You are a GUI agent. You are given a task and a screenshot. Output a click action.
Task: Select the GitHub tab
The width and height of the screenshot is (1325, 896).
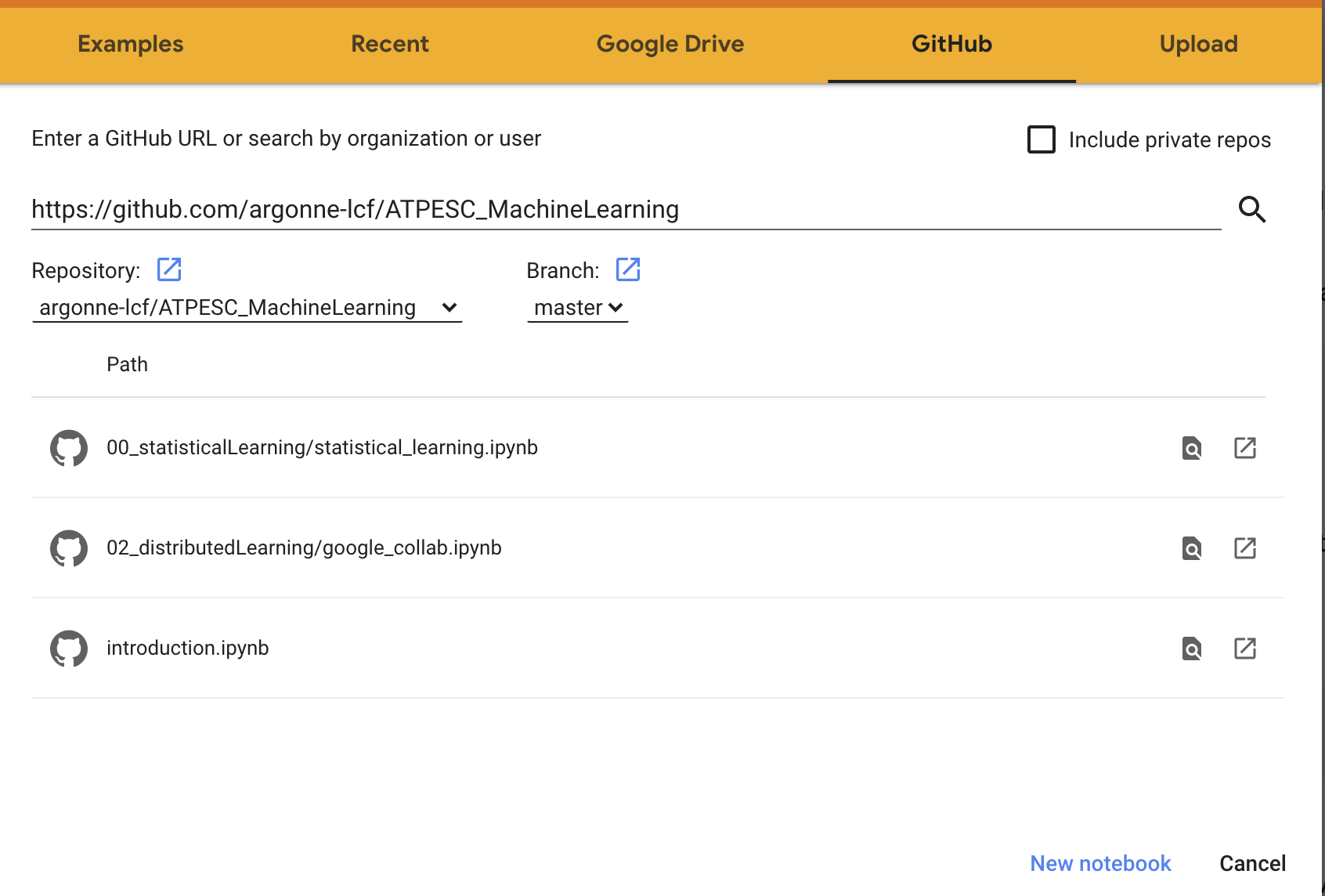(x=951, y=44)
